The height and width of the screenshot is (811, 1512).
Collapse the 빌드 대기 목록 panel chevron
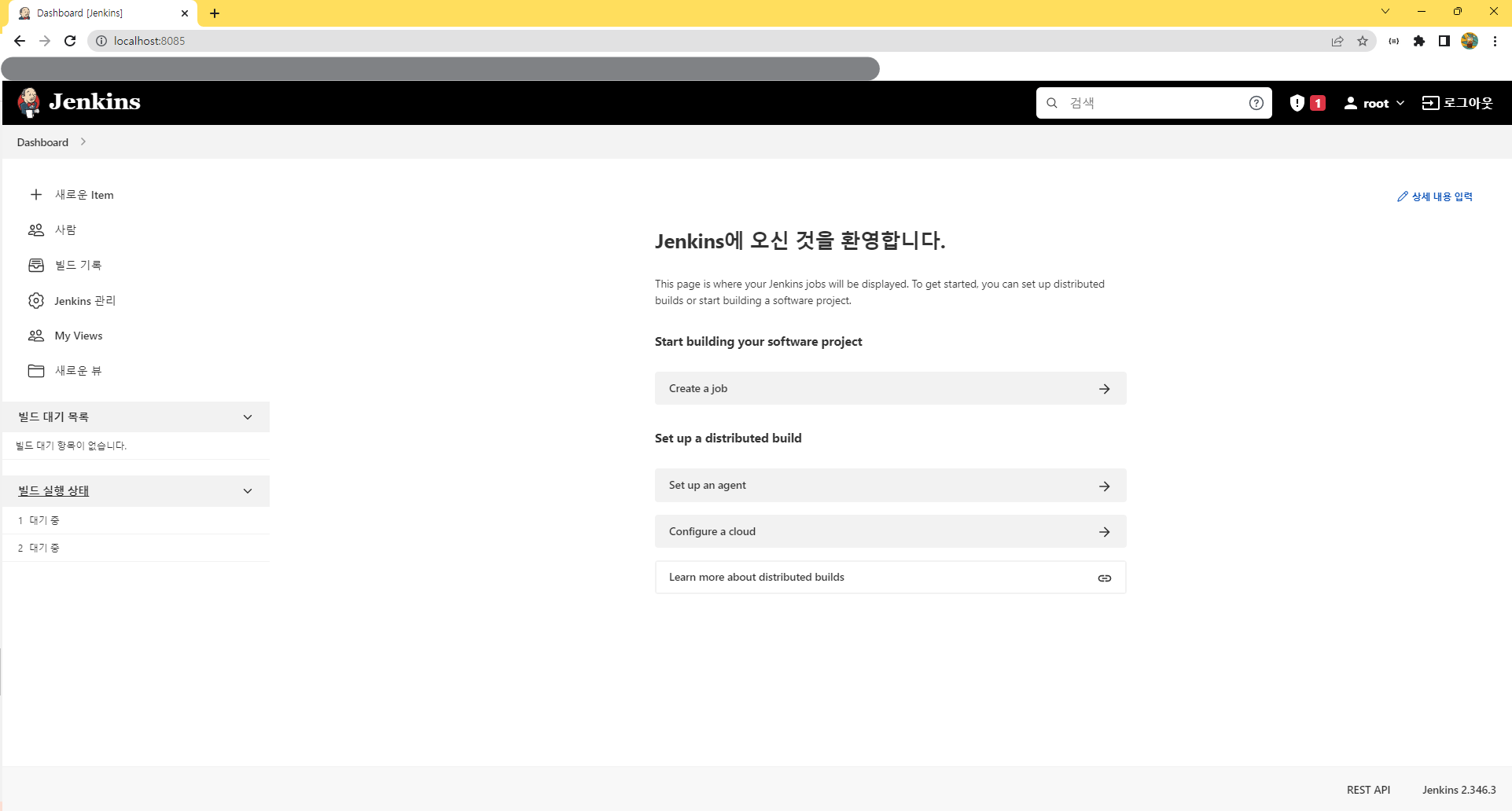click(x=248, y=417)
